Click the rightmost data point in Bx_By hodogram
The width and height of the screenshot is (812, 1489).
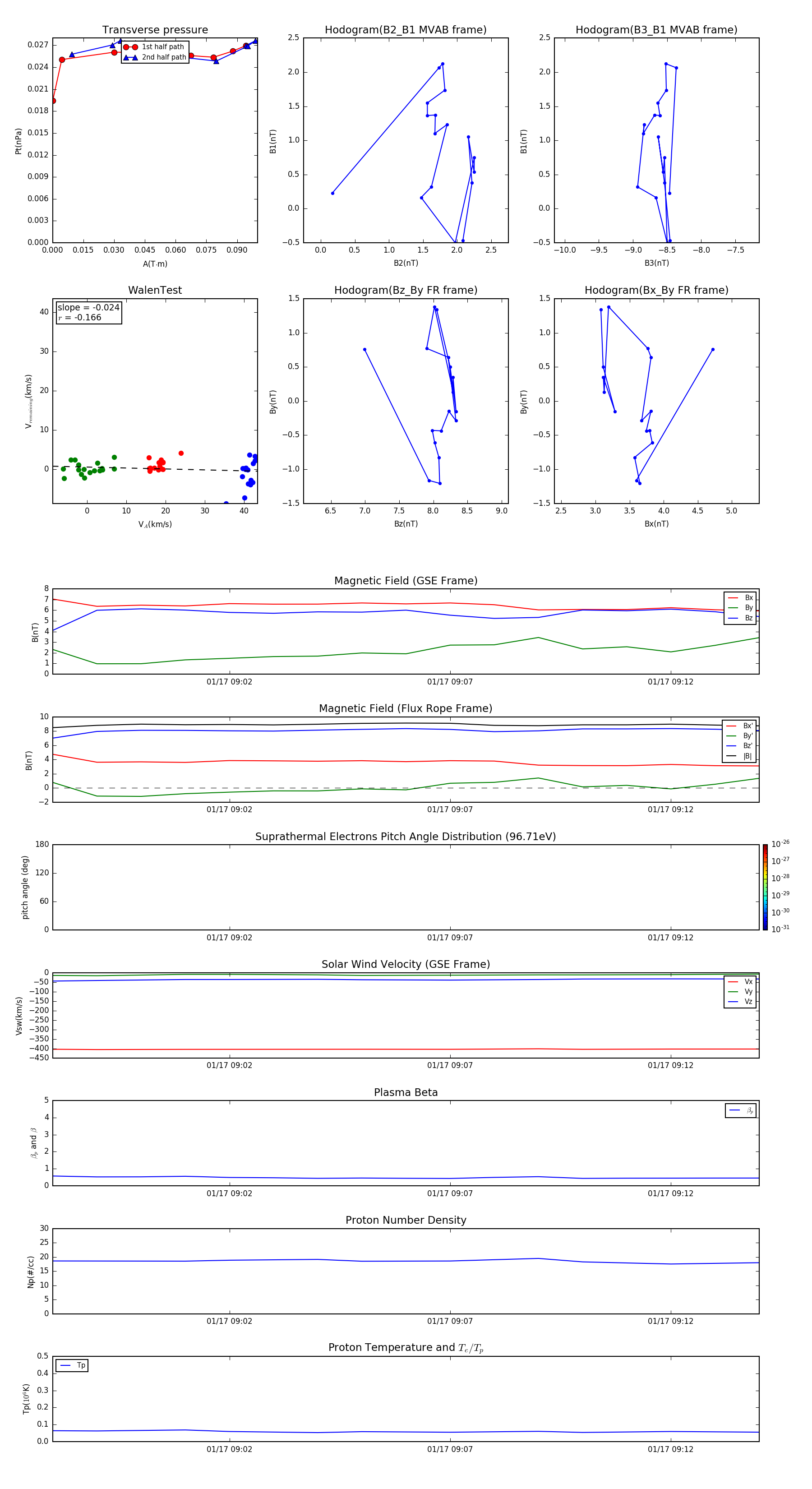click(713, 350)
